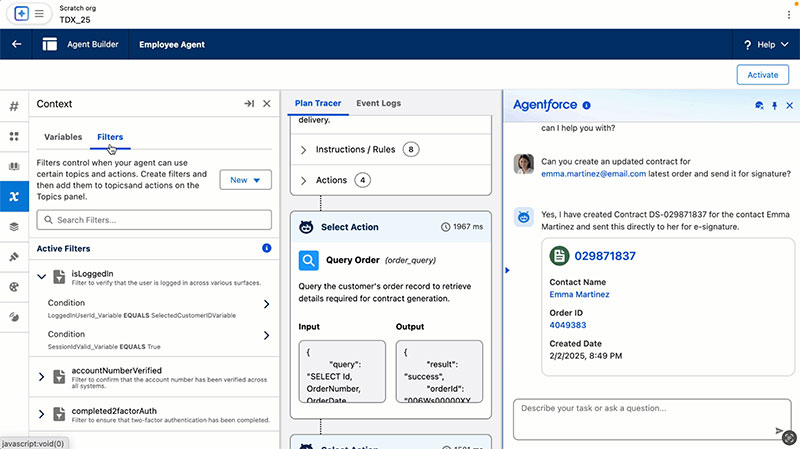The image size is (800, 449).
Task: Expand the Instructions / Rules section
Action: (304, 150)
